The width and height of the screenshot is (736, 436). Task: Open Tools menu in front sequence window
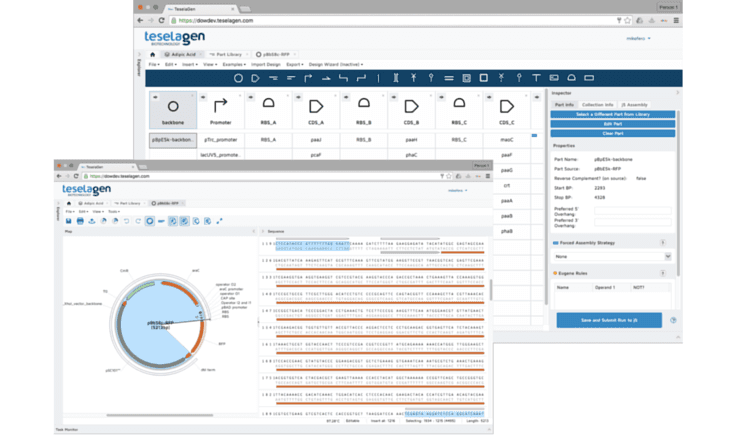114,212
